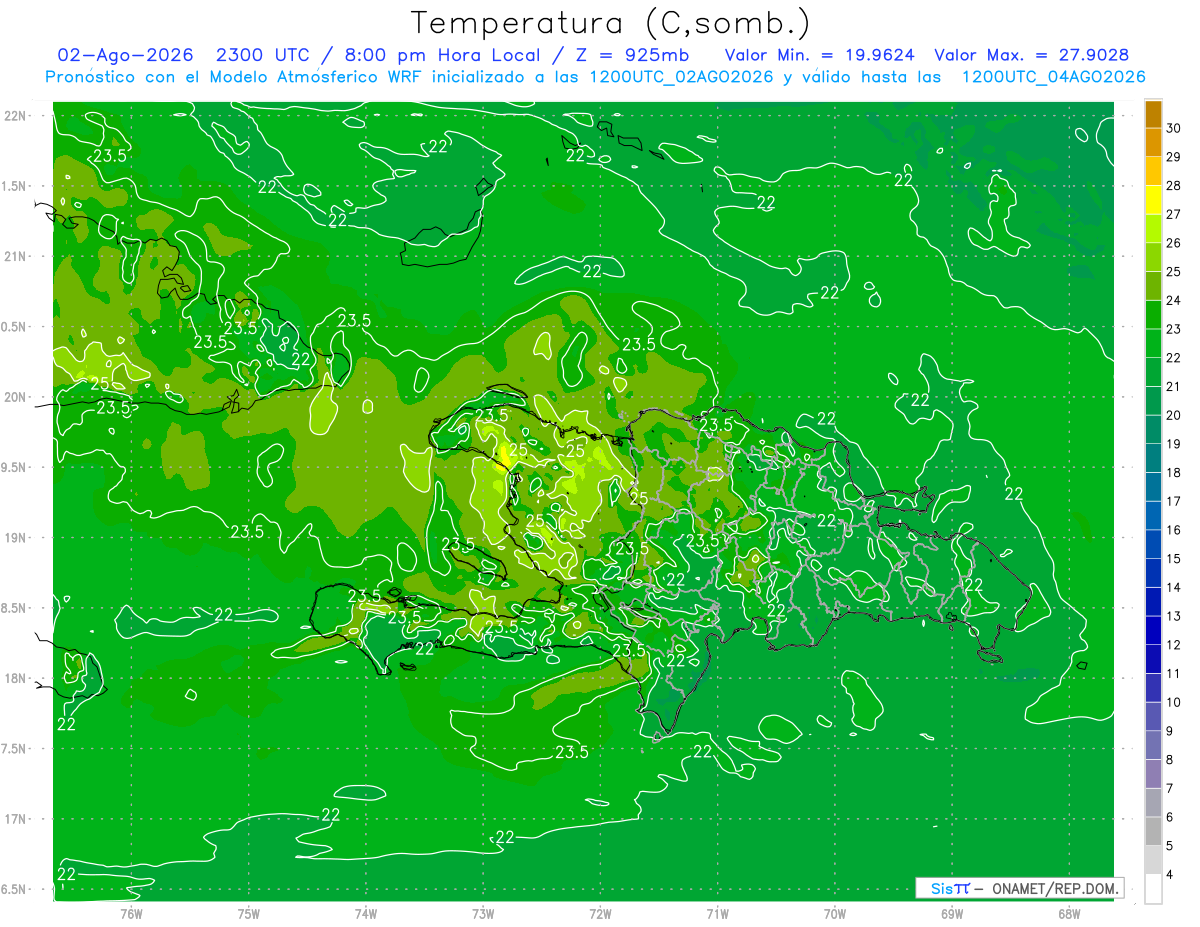
Task: Pick legend color between 27 and 28
Action: tap(1153, 199)
